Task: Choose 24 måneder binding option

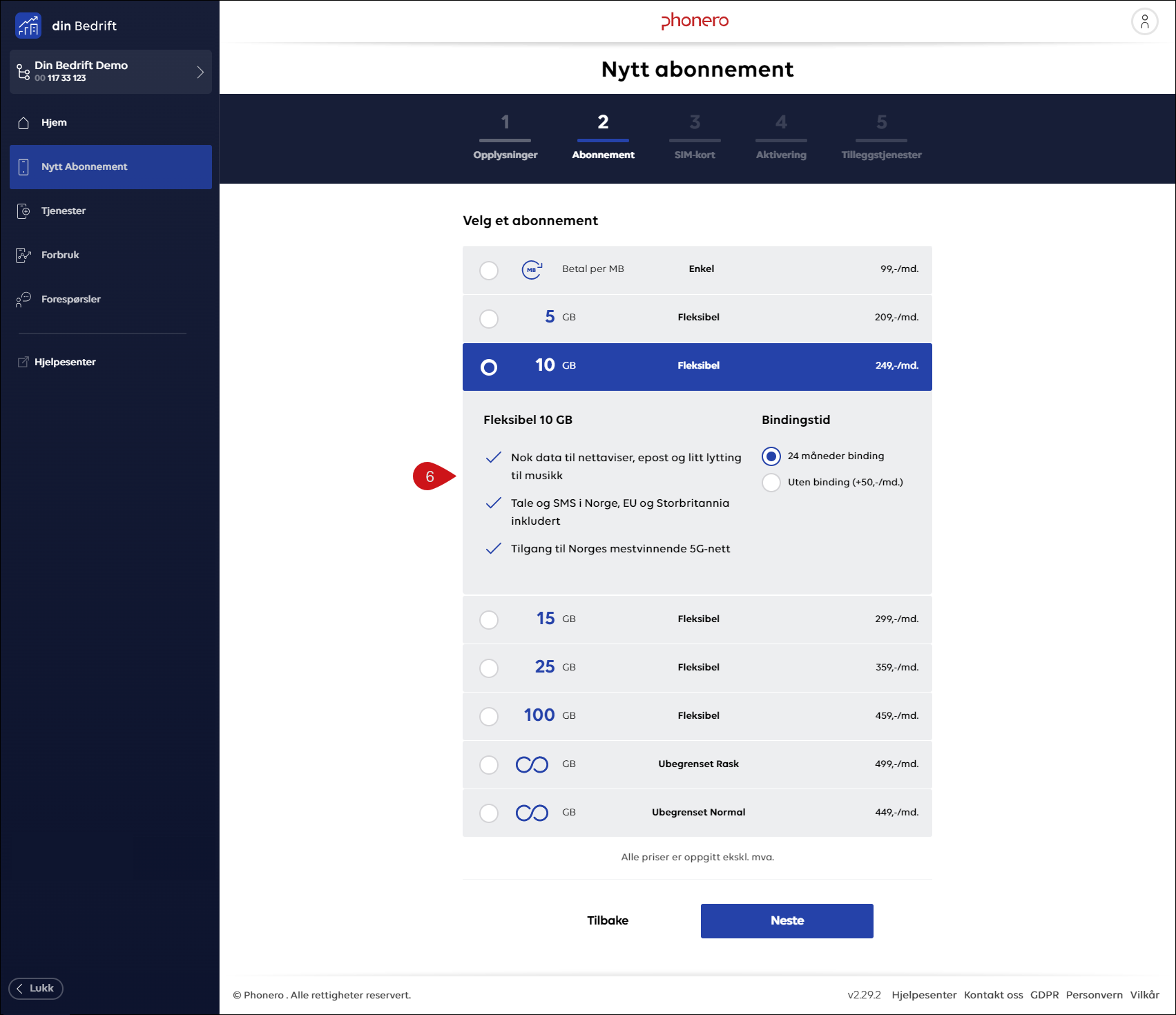Action: [771, 456]
